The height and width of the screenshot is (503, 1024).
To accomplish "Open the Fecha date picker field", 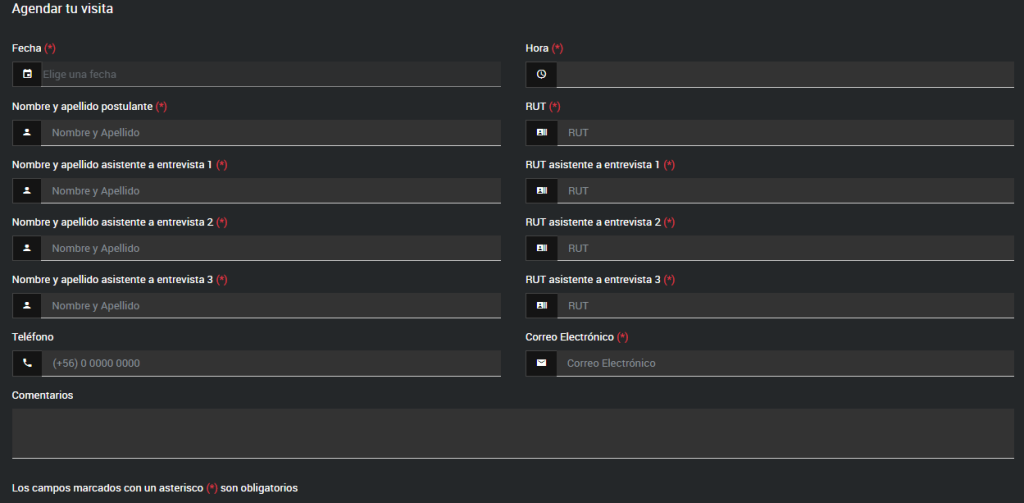I will tap(270, 74).
